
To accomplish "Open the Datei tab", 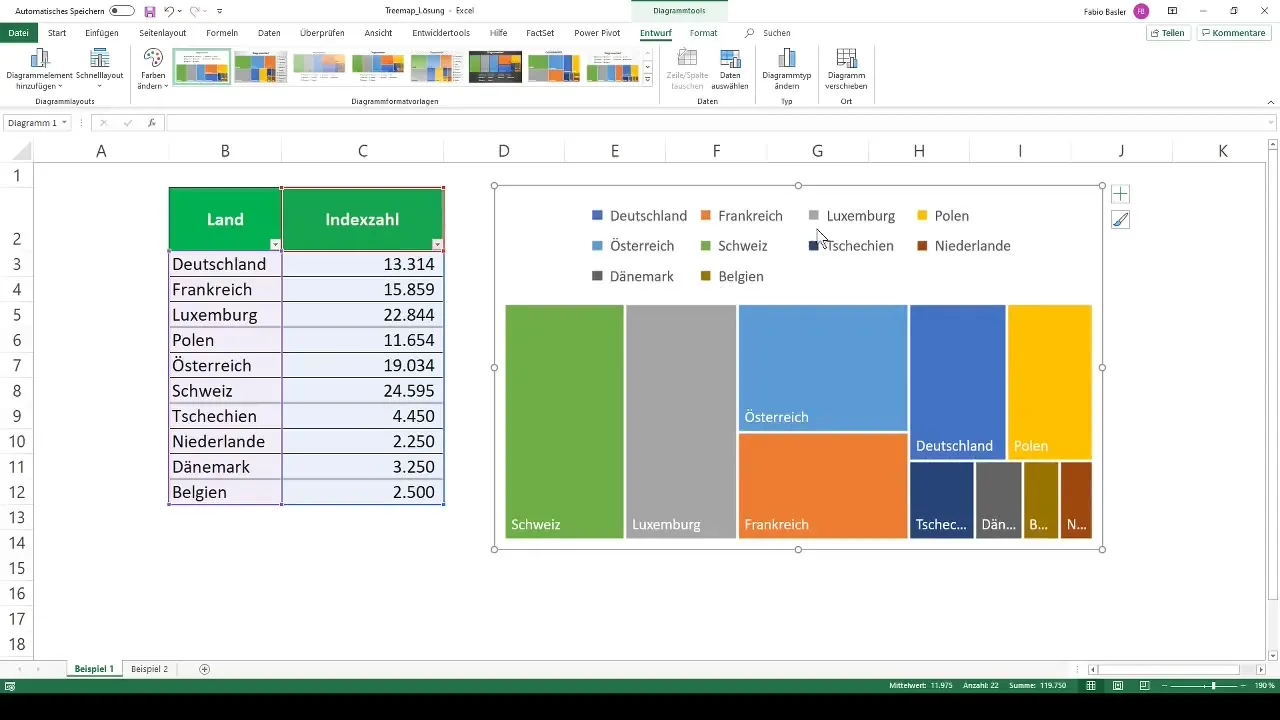I will tap(18, 33).
